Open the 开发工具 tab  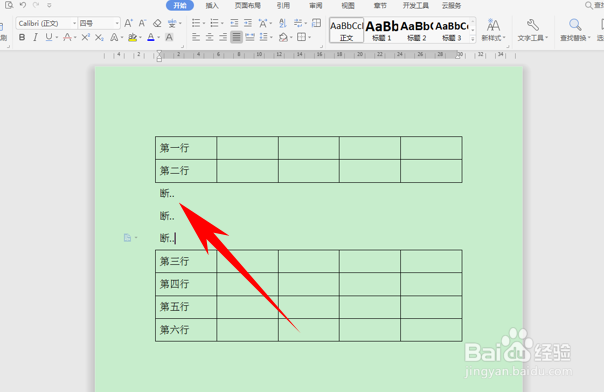point(416,5)
